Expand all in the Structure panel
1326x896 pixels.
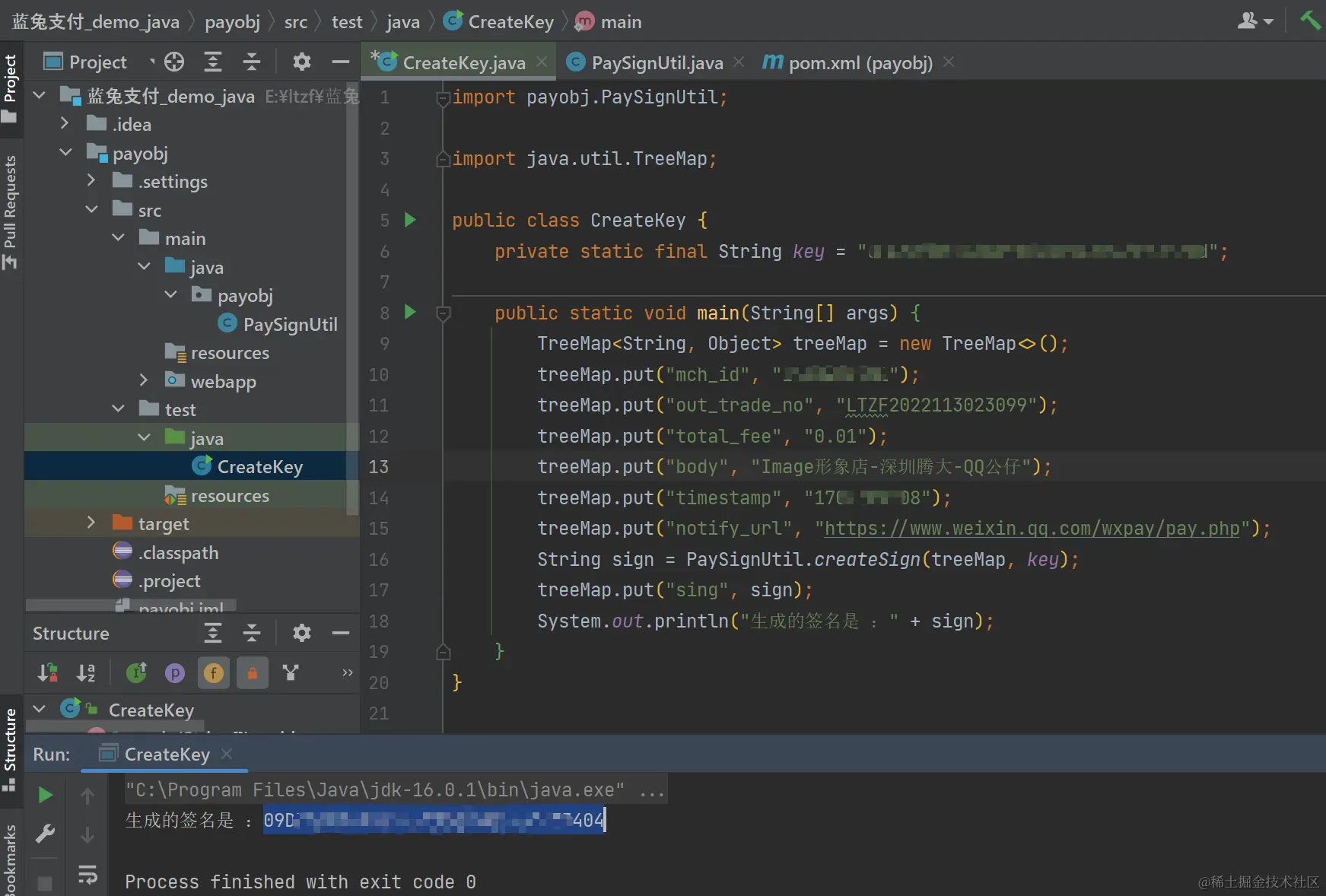(213, 633)
